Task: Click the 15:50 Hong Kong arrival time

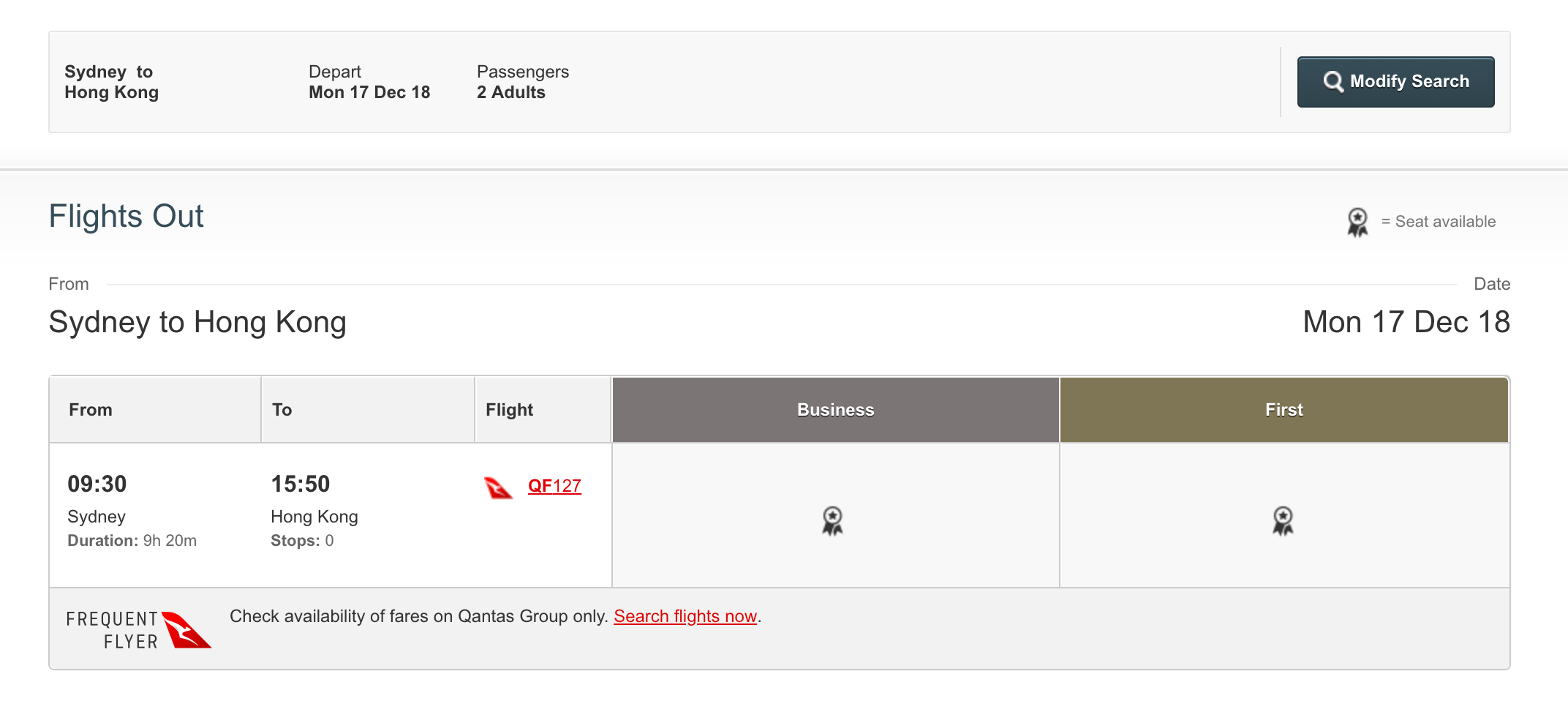Action: 301,484
